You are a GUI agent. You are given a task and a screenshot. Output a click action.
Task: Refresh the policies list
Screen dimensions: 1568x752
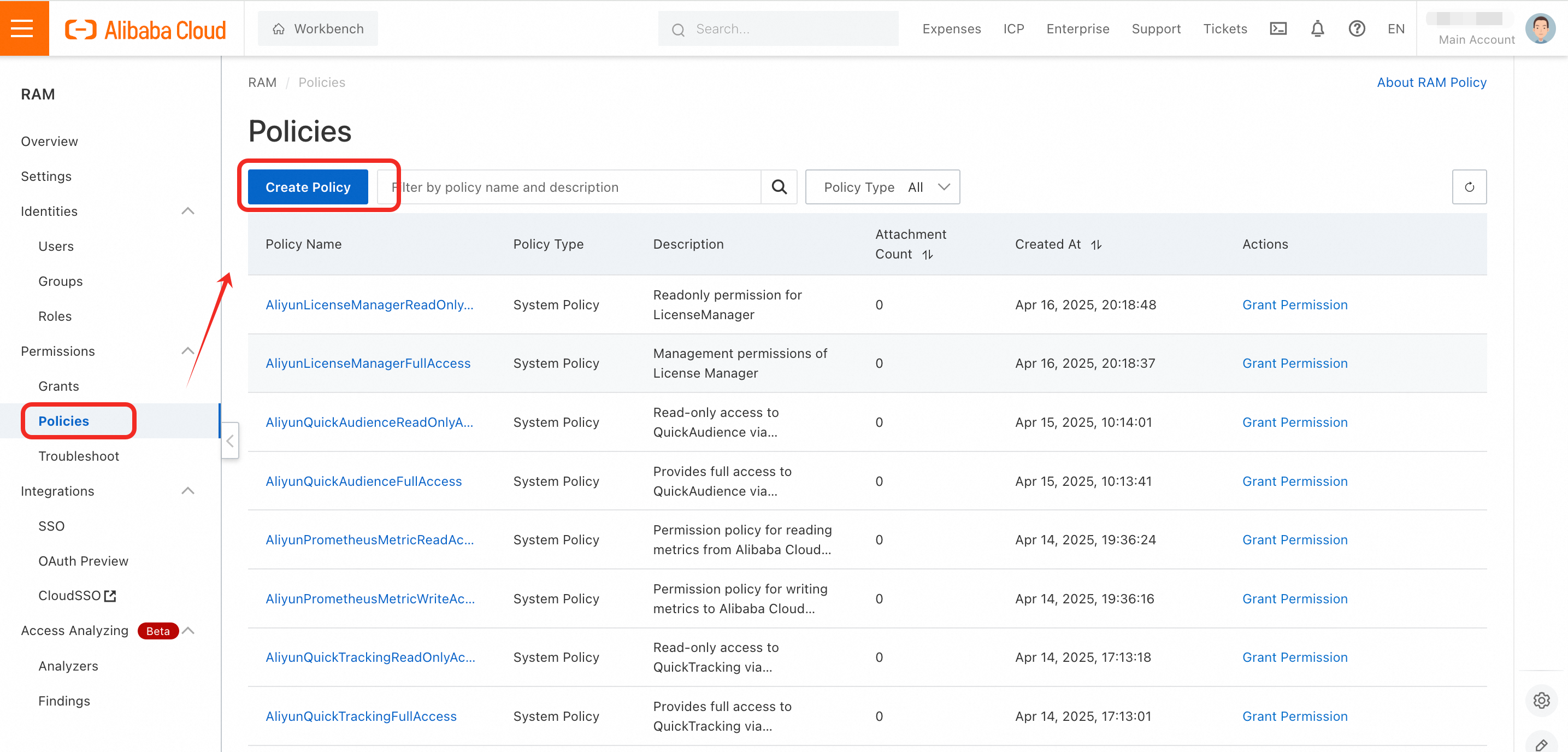coord(1469,187)
